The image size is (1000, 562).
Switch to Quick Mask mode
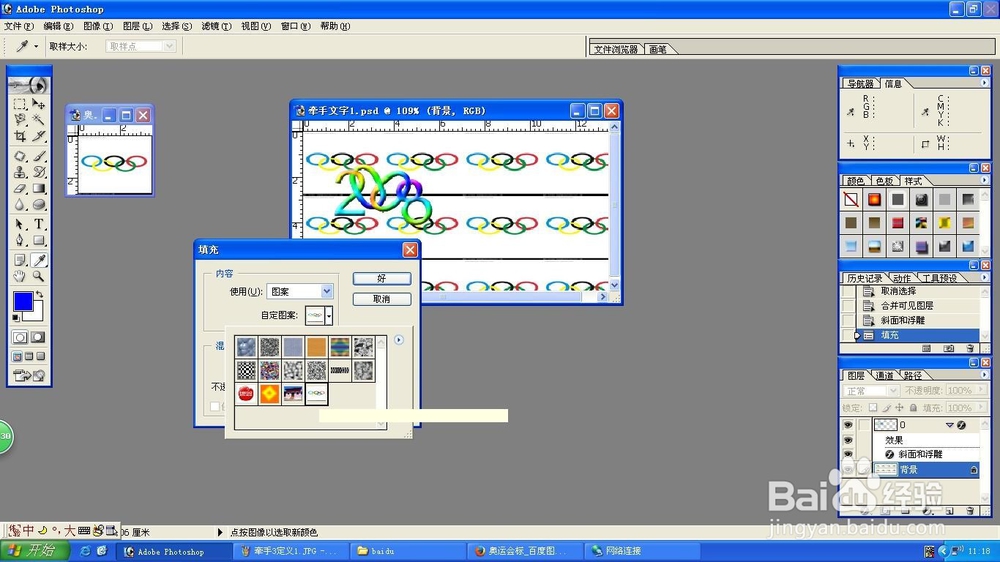pos(38,337)
